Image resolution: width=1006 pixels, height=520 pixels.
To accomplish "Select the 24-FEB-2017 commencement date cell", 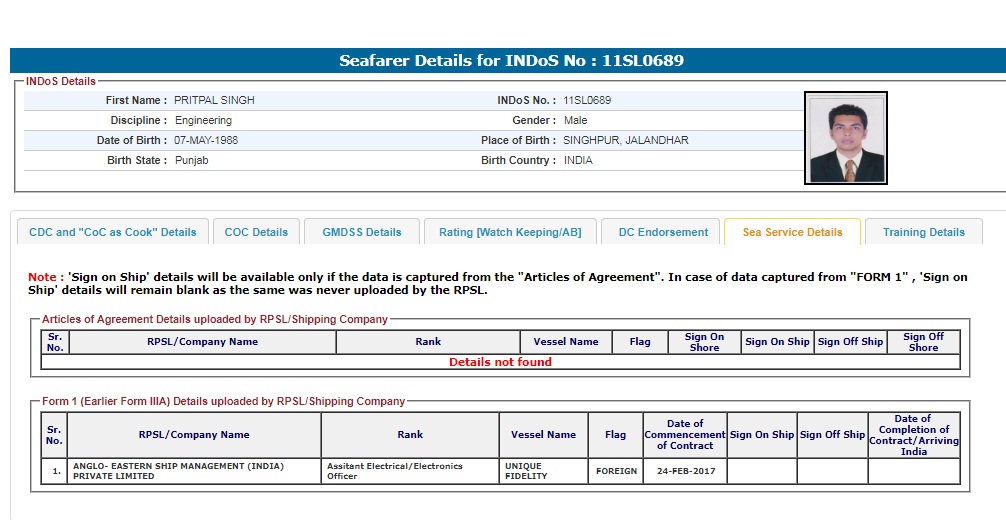I will tap(685, 471).
